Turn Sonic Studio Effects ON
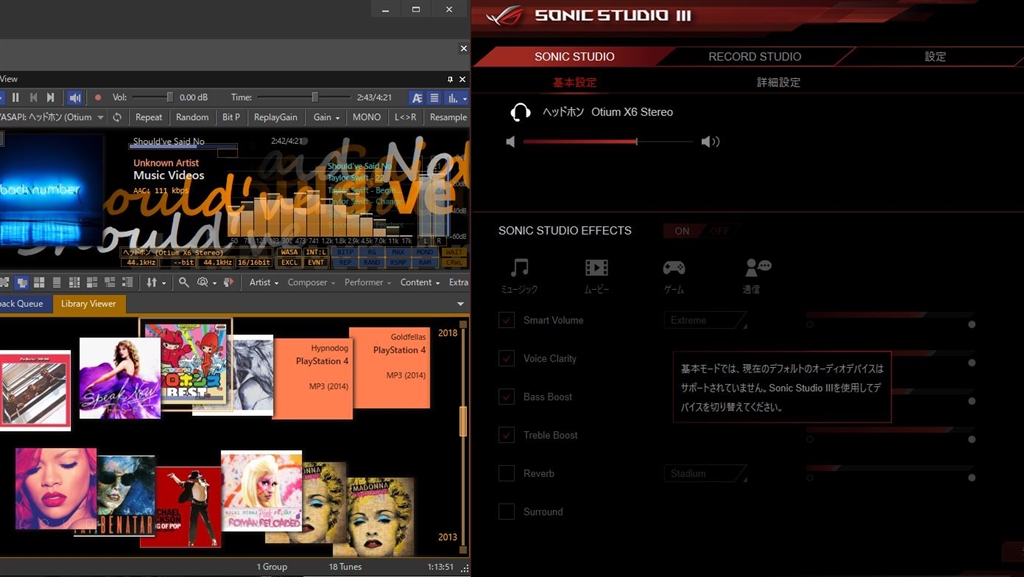Viewport: 1024px width, 577px height. (x=682, y=231)
